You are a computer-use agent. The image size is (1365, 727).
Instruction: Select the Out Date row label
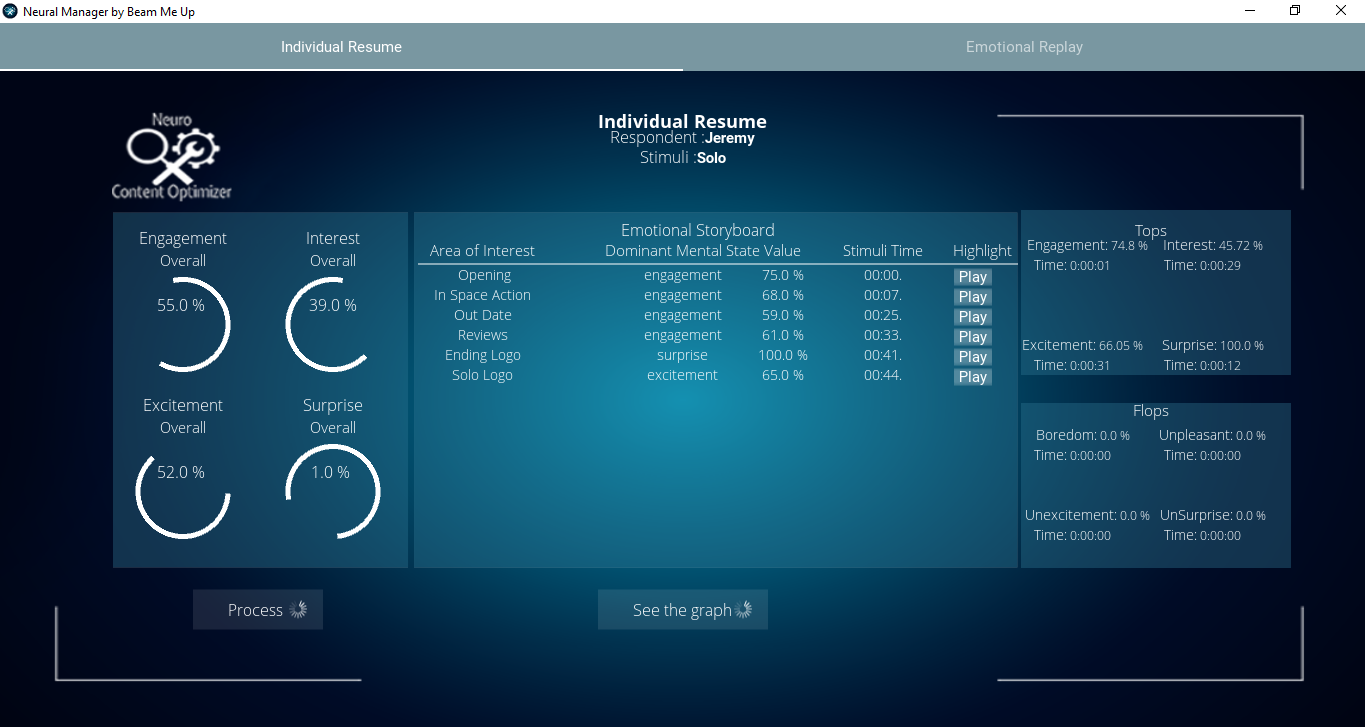(x=482, y=315)
